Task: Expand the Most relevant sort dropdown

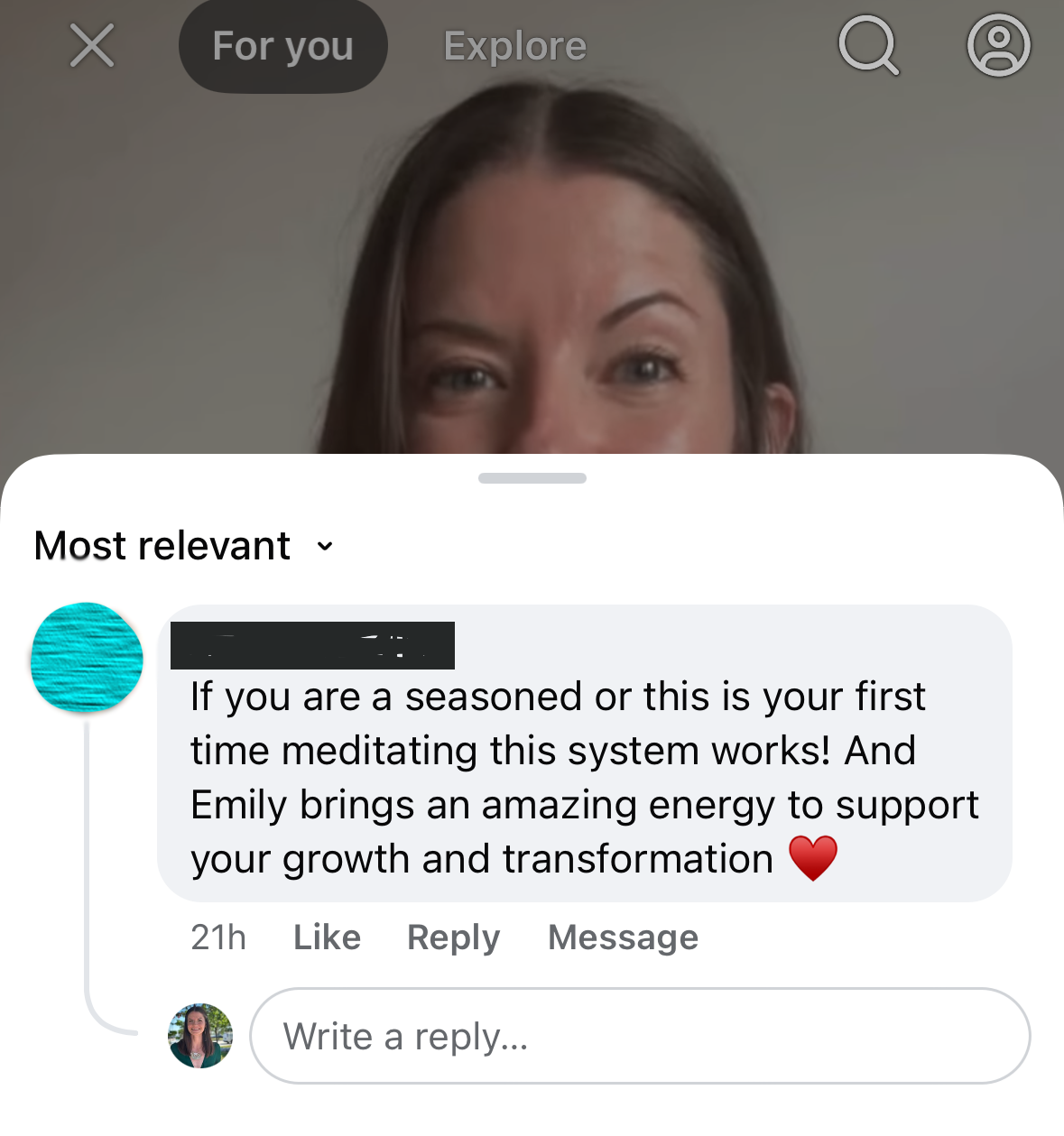Action: coord(184,546)
